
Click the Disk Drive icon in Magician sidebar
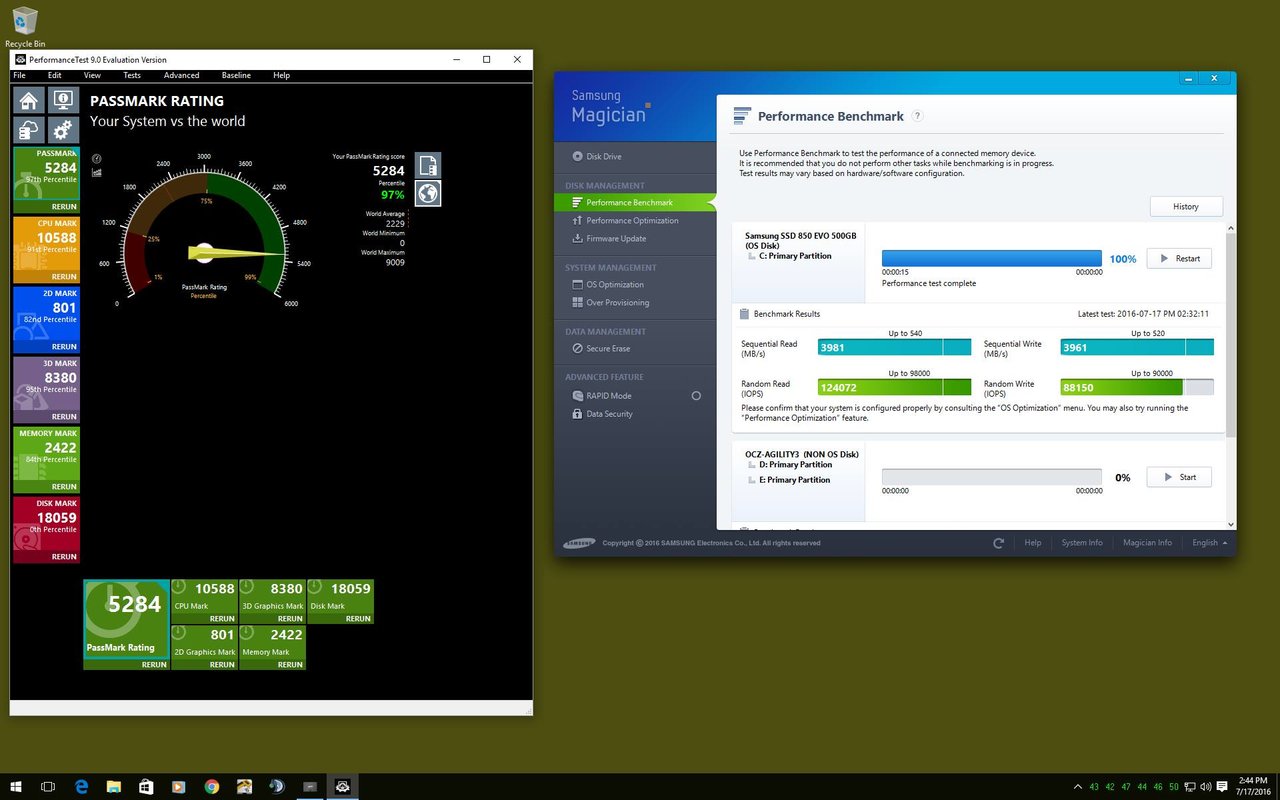pos(578,156)
